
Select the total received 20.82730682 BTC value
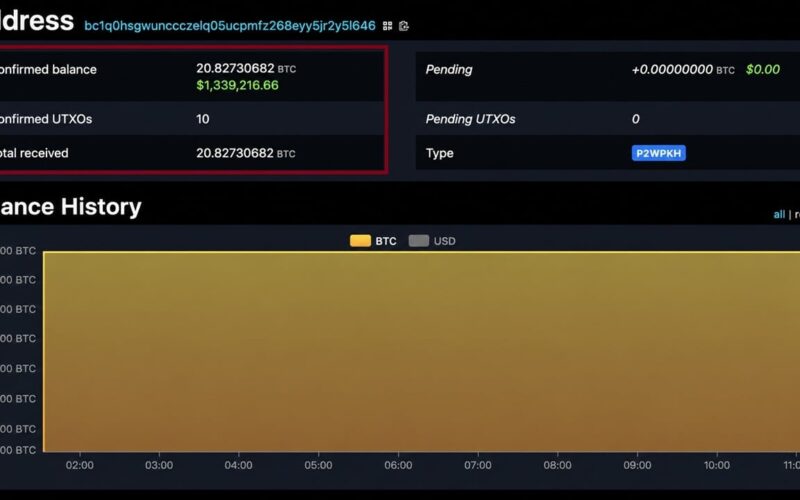click(x=246, y=153)
